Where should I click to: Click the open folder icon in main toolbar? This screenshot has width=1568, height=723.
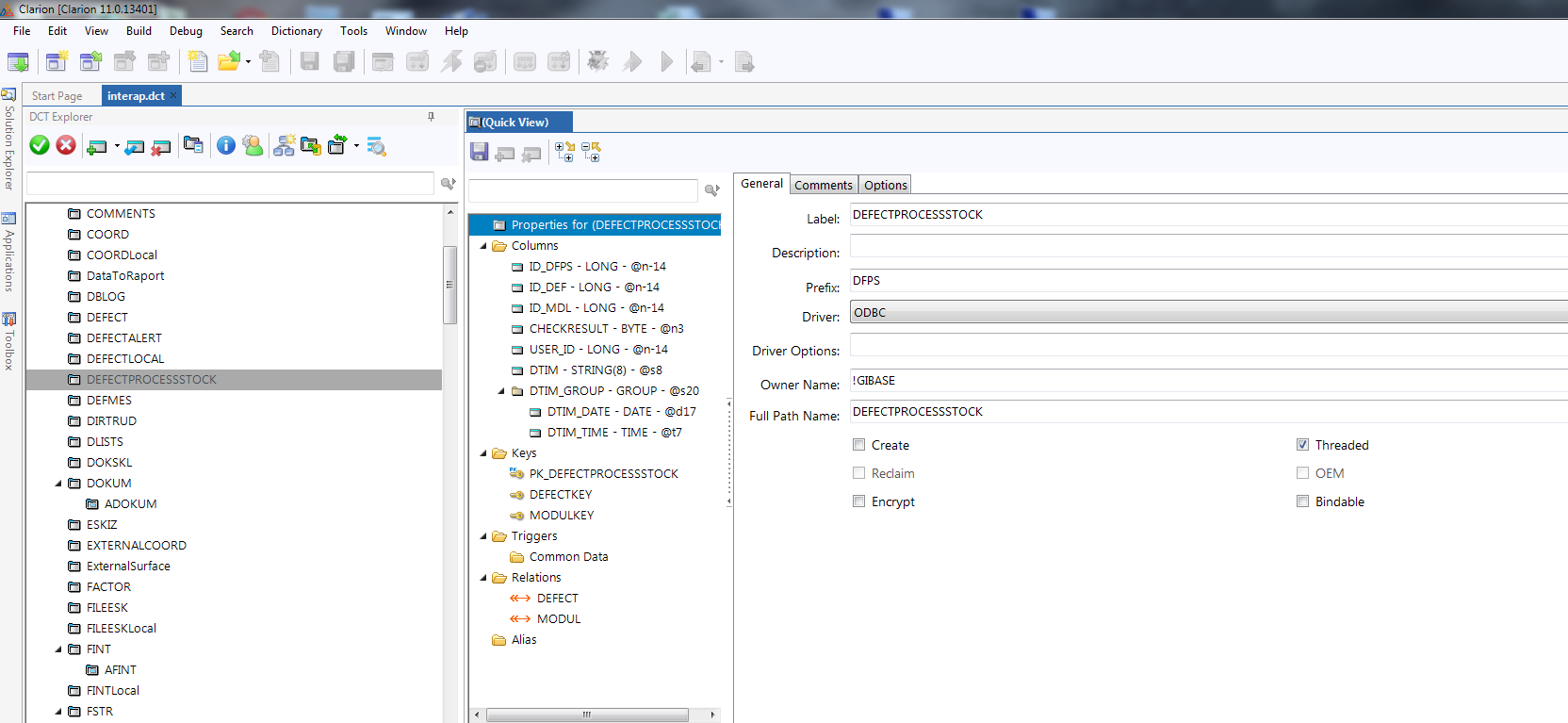pyautogui.click(x=228, y=62)
